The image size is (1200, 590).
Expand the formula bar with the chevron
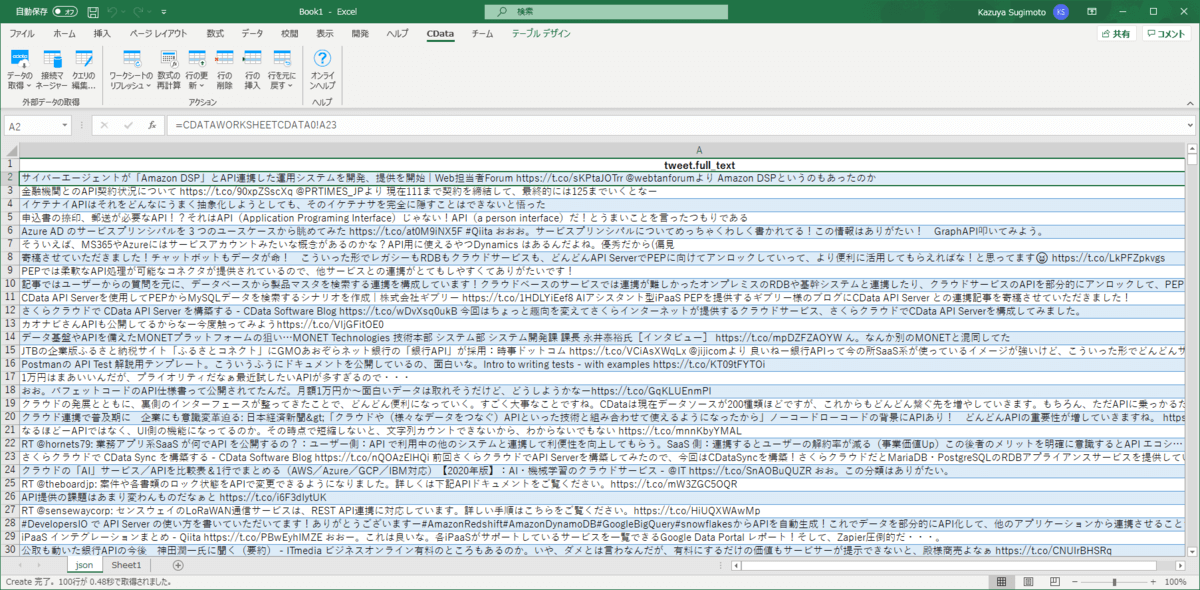point(1190,126)
